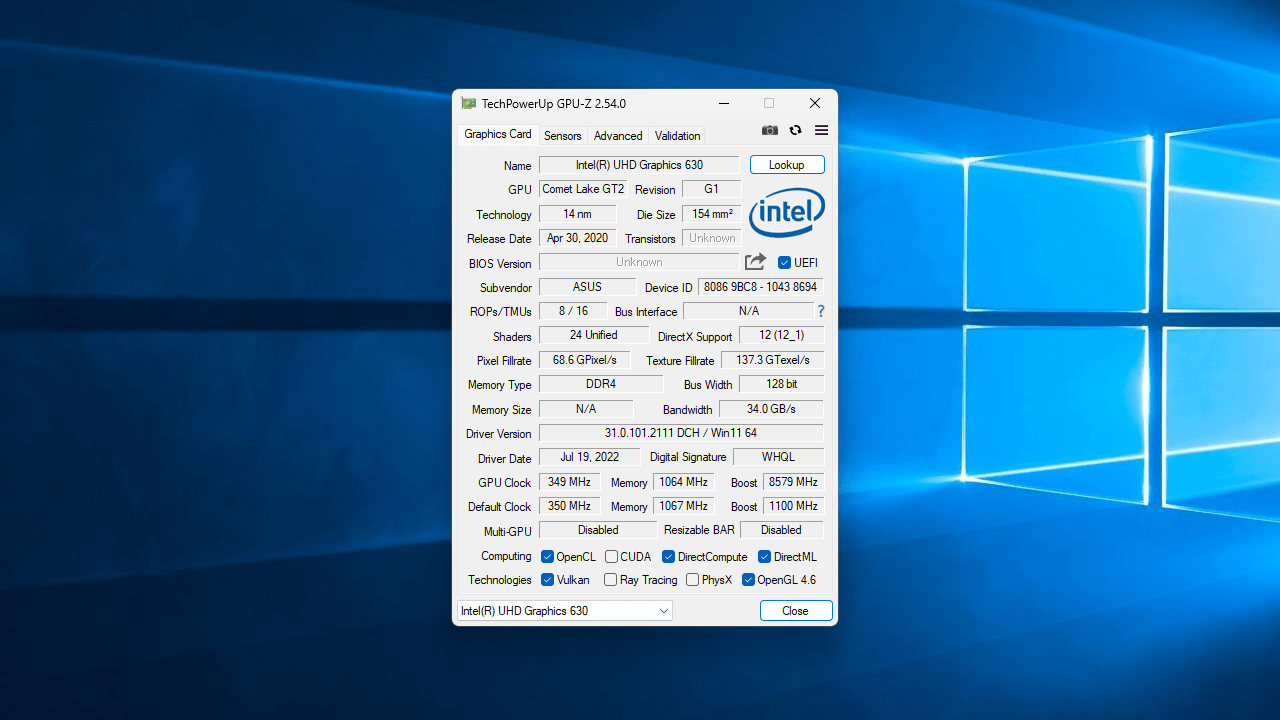The width and height of the screenshot is (1280, 720).
Task: Click the Multi-GPU field showing Disabled
Action: tap(598, 530)
